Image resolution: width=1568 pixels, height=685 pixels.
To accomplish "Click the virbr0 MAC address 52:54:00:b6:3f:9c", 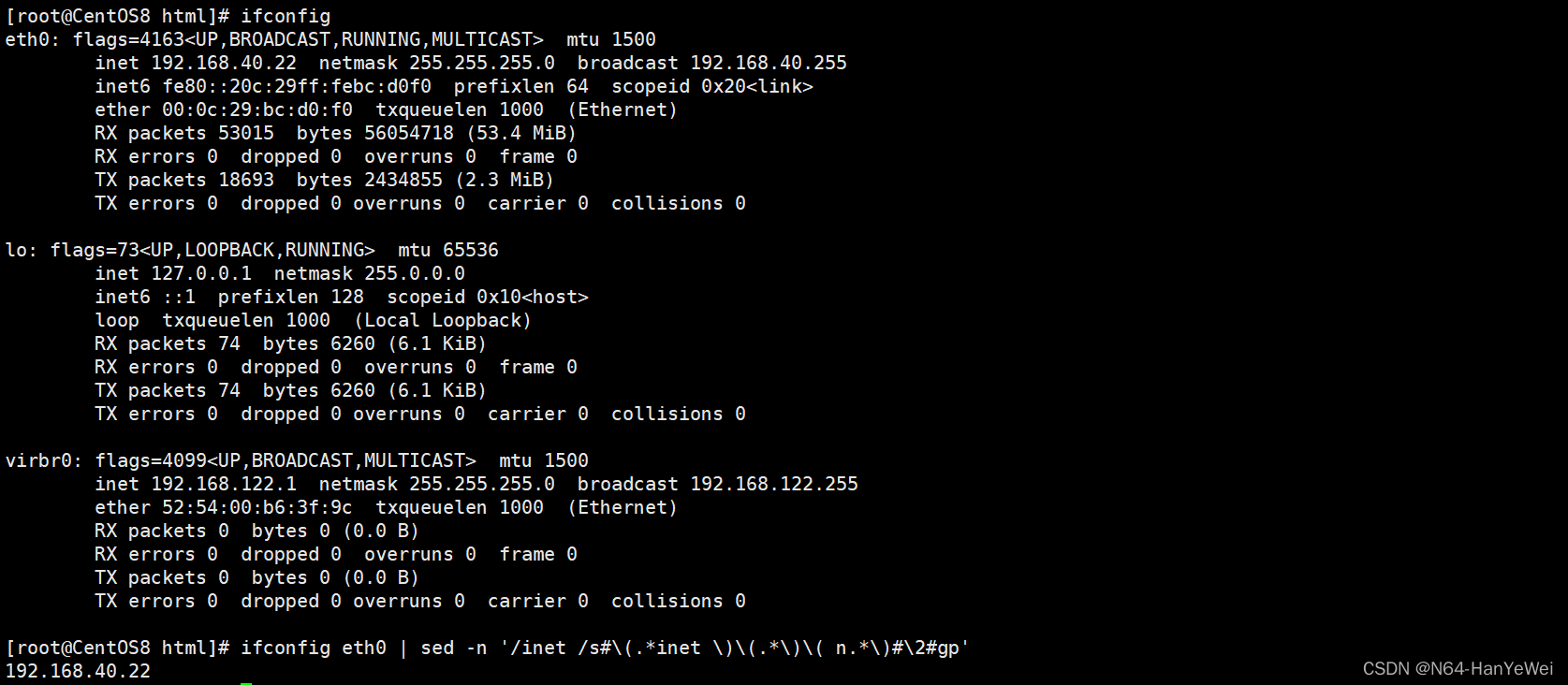I will 257,507.
